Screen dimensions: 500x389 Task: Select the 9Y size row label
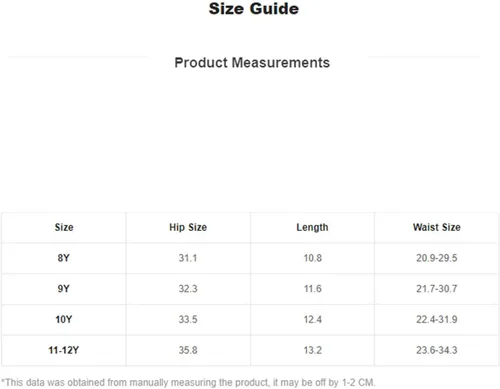[x=64, y=289]
